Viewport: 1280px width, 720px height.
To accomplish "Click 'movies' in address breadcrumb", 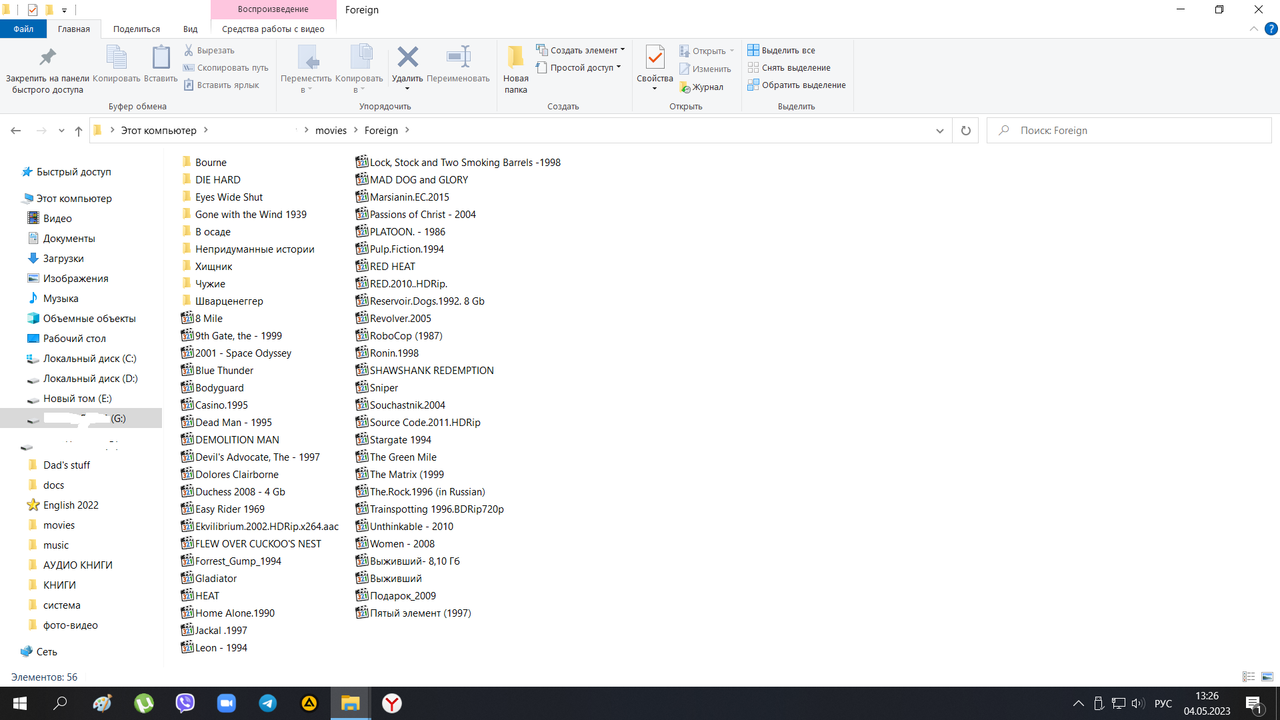I will [331, 130].
